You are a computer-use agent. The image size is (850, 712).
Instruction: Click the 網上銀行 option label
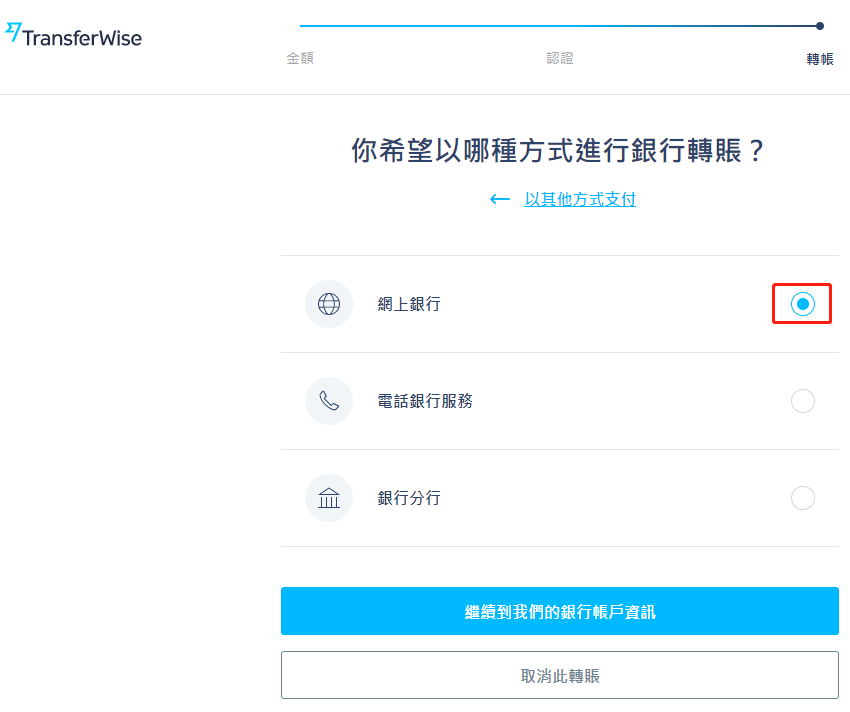pos(409,304)
